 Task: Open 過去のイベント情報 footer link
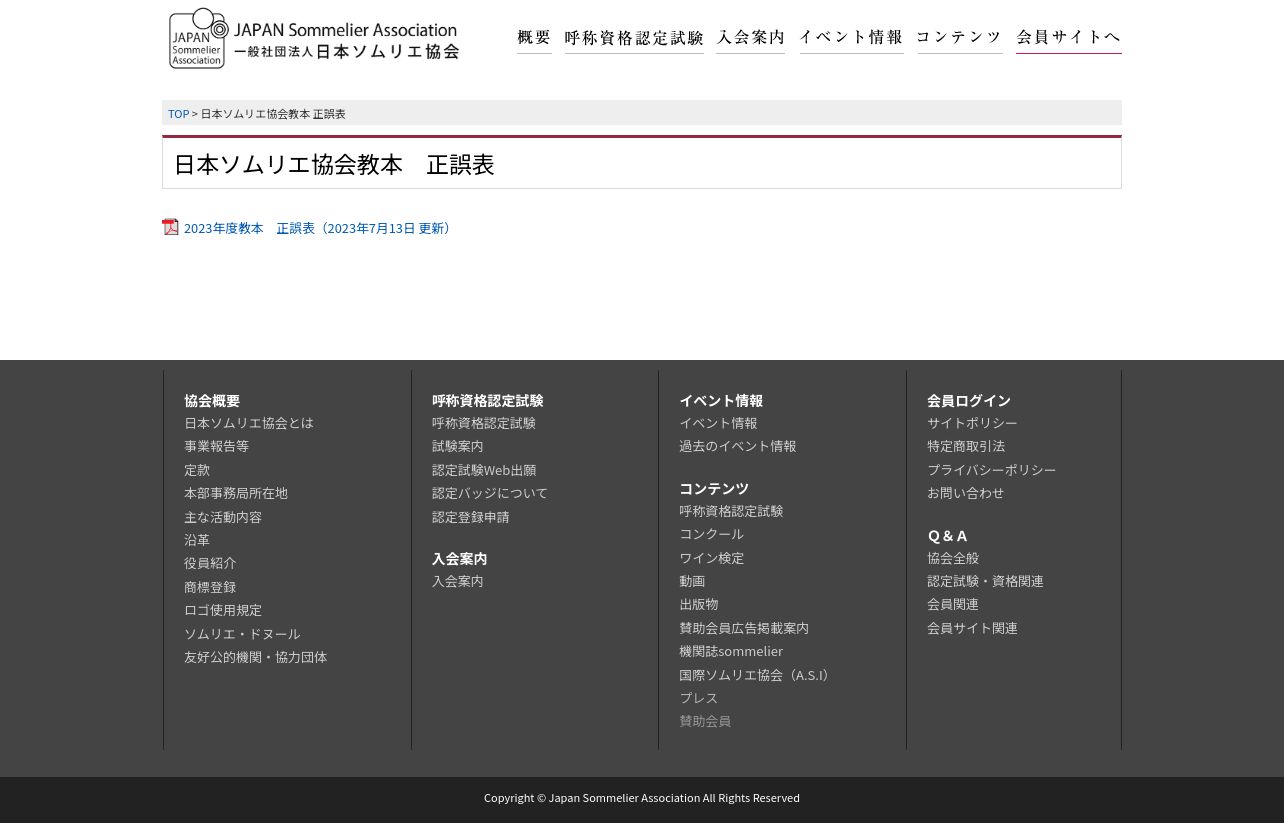pyautogui.click(x=738, y=446)
